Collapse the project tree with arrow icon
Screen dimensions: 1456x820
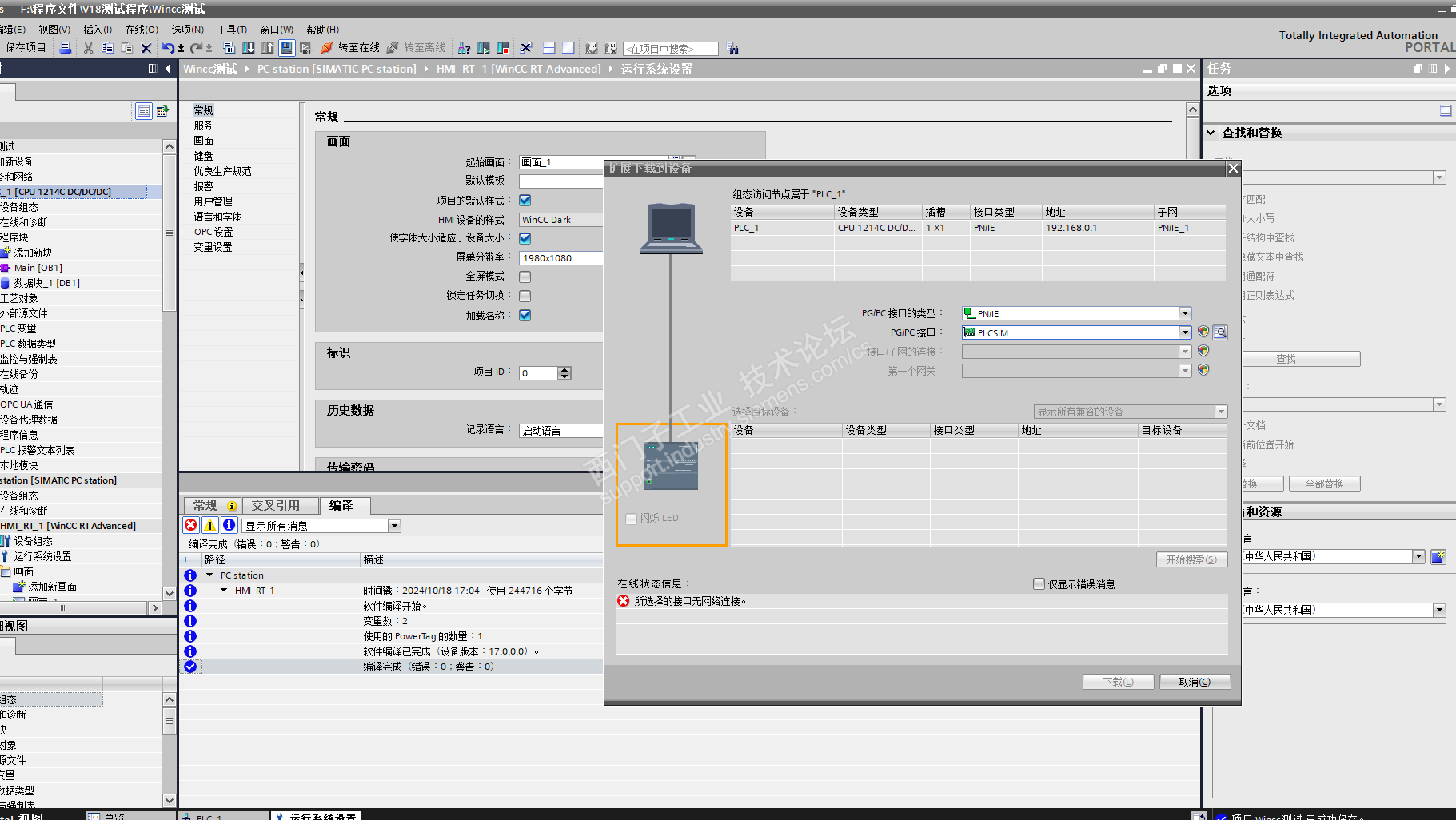tap(168, 69)
